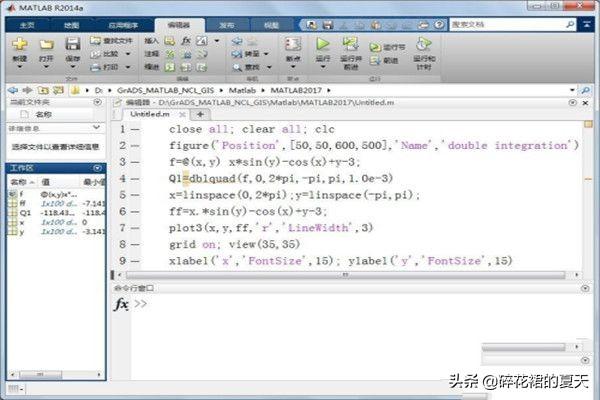Toggle breakpoint dash on line 1
This screenshot has width=600, height=400.
click(x=135, y=130)
